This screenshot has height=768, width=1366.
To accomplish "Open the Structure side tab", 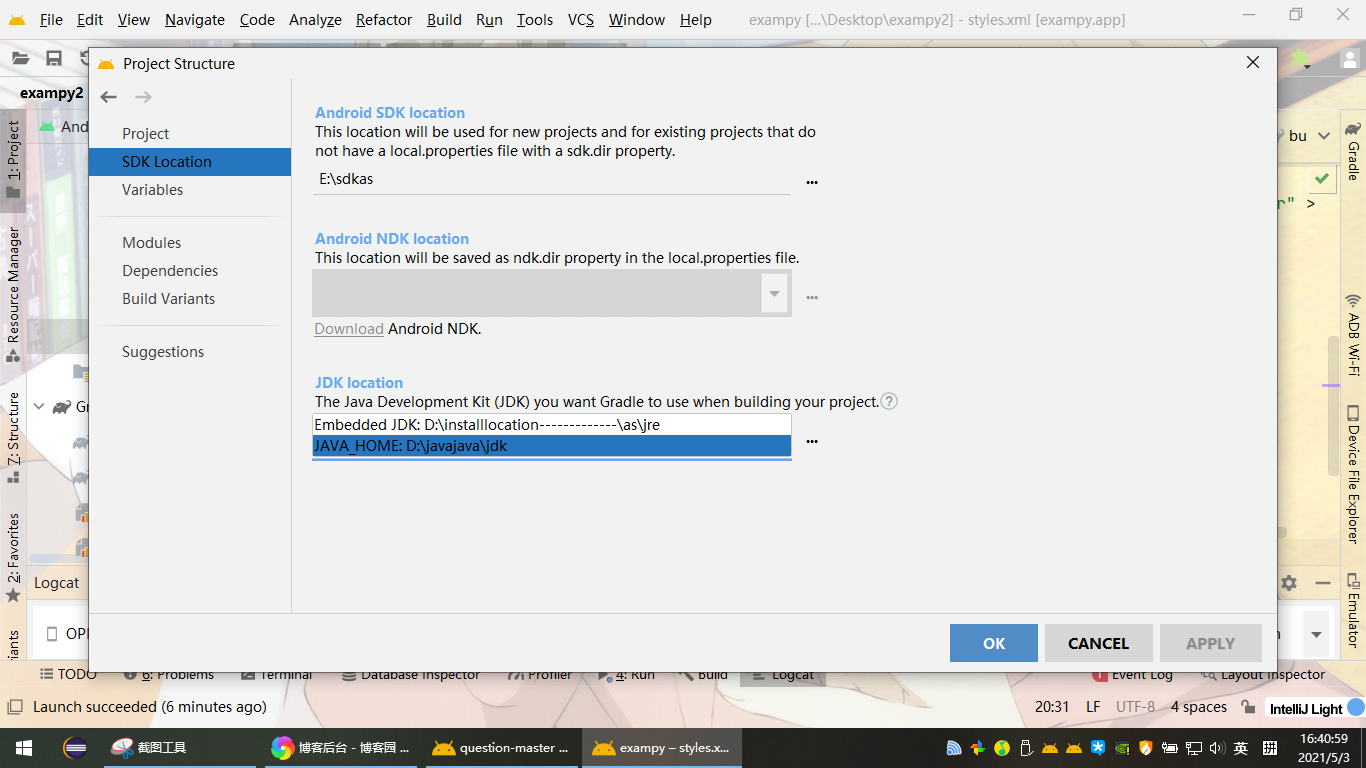I will pos(13,437).
